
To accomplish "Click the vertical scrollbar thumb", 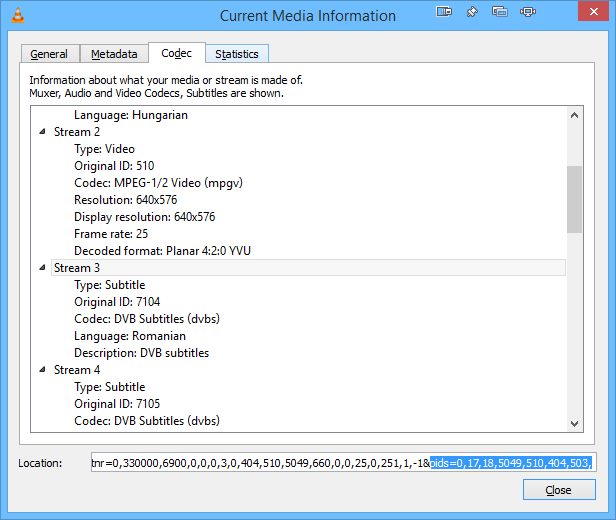I will coord(574,198).
